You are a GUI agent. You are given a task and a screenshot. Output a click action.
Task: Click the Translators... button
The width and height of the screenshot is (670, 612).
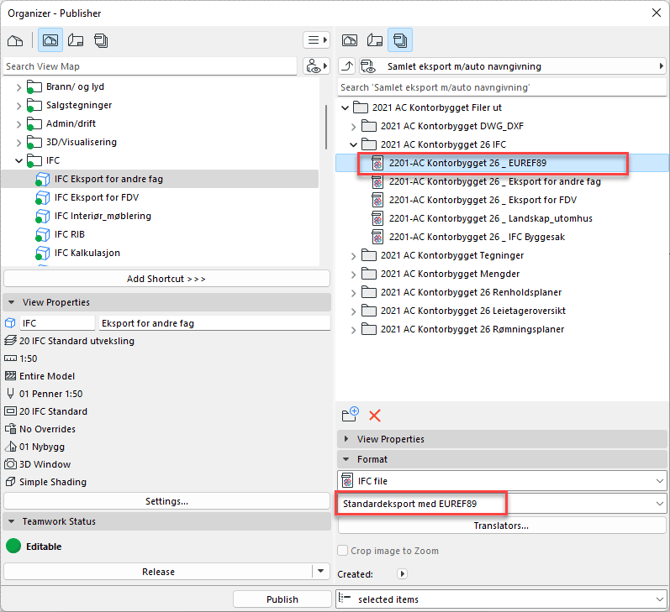point(501,526)
